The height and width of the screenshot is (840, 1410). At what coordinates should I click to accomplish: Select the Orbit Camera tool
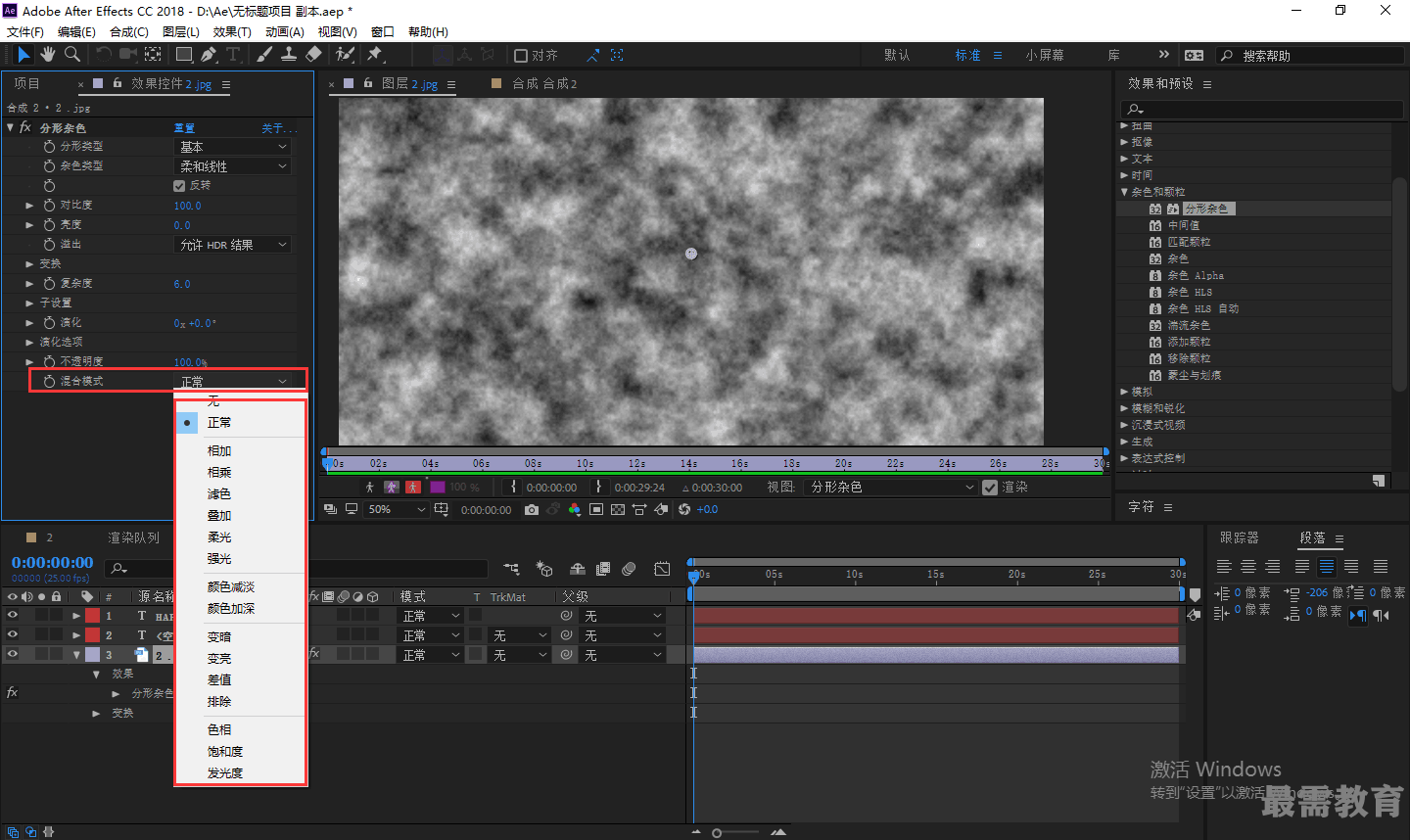click(x=128, y=55)
